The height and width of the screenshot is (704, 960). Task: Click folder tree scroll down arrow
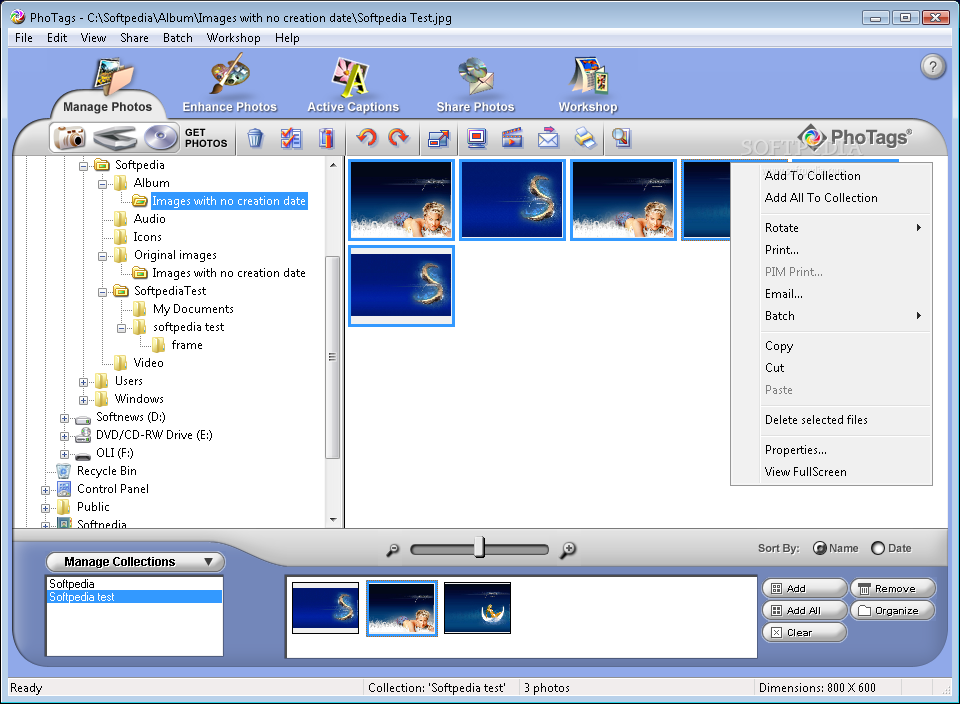pos(333,520)
